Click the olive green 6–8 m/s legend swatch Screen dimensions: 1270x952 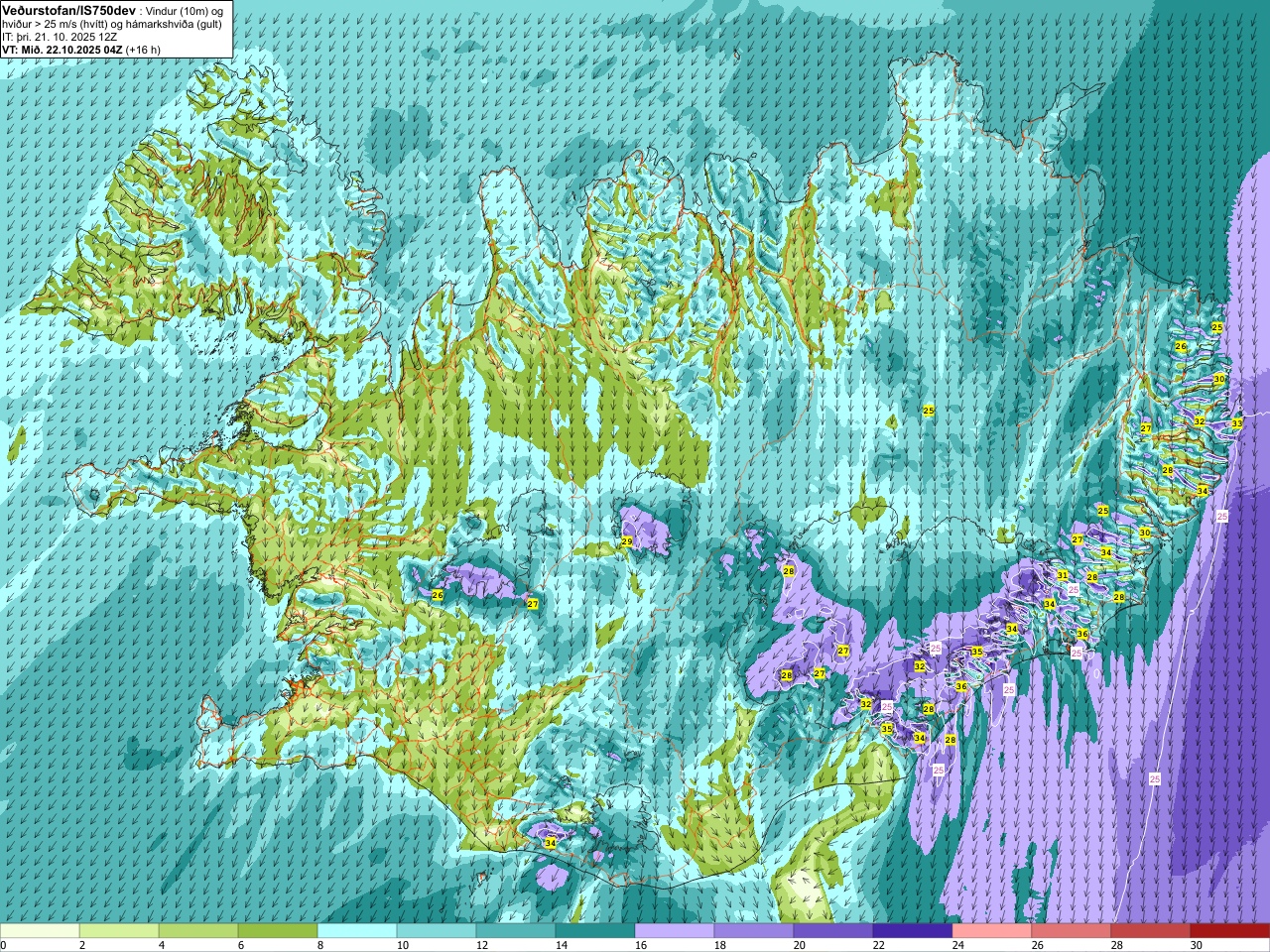(x=278, y=931)
